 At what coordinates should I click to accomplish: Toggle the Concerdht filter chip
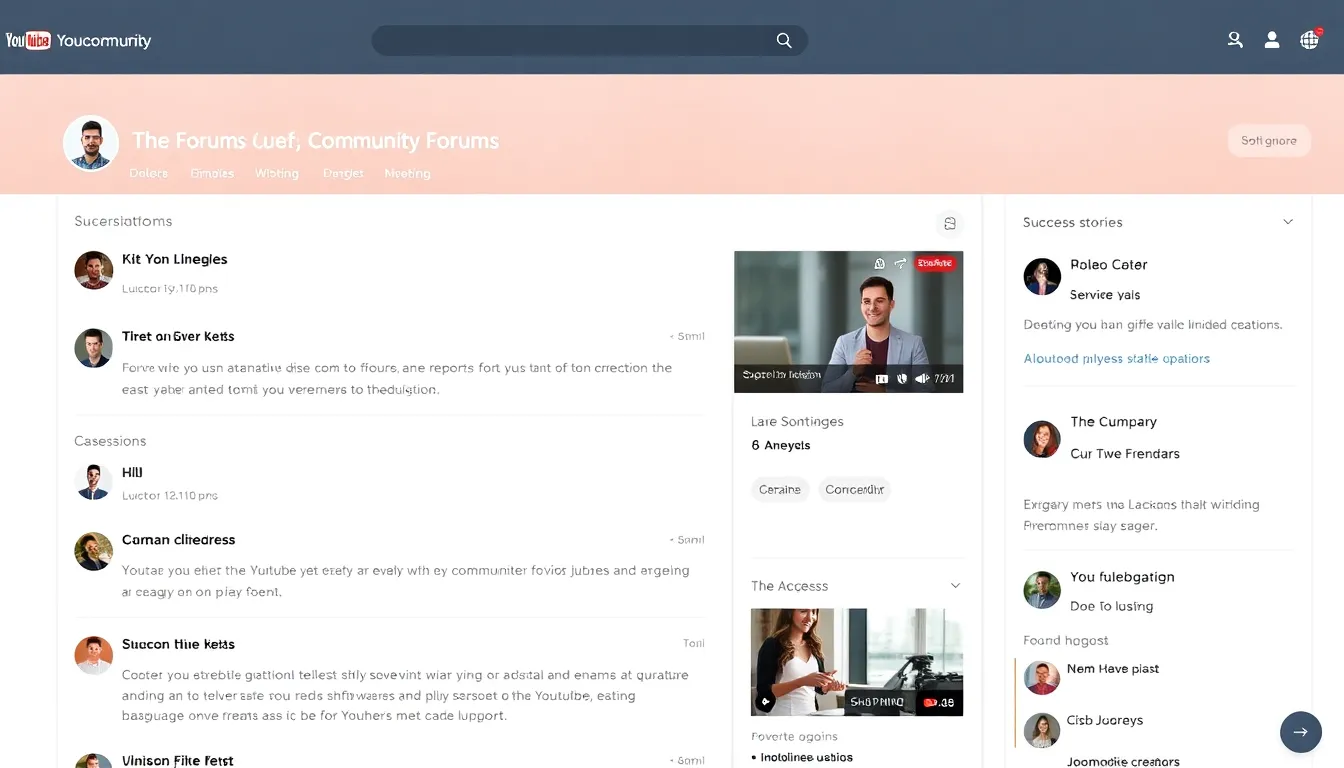pos(854,489)
